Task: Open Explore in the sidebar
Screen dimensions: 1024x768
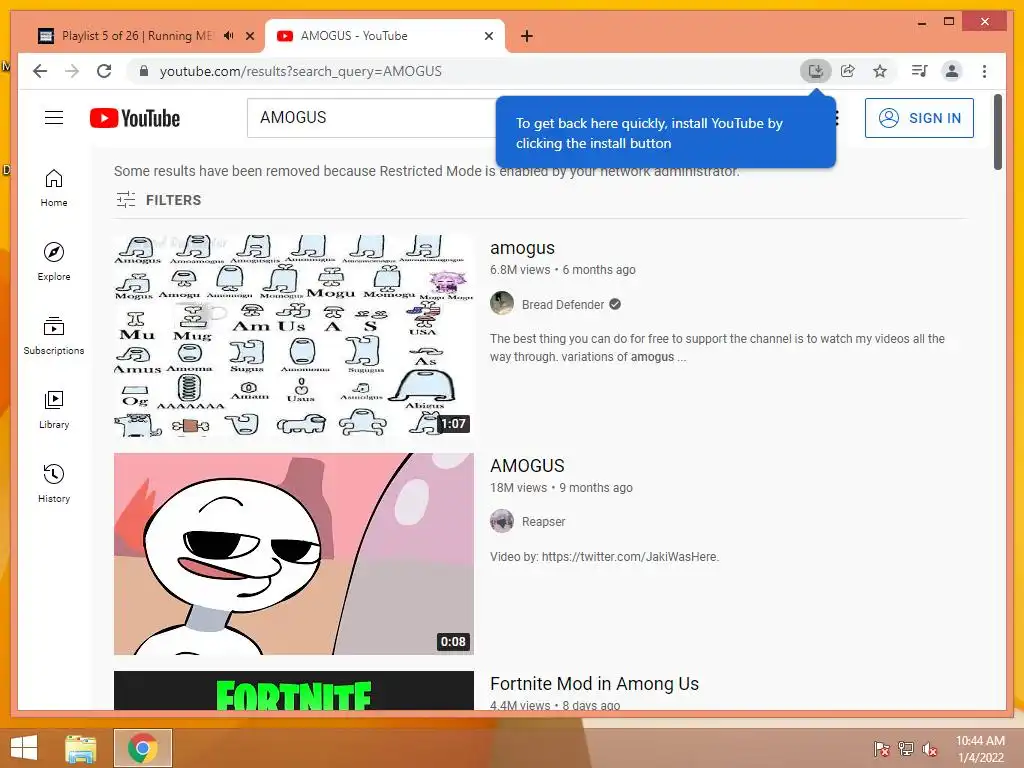Action: point(54,262)
